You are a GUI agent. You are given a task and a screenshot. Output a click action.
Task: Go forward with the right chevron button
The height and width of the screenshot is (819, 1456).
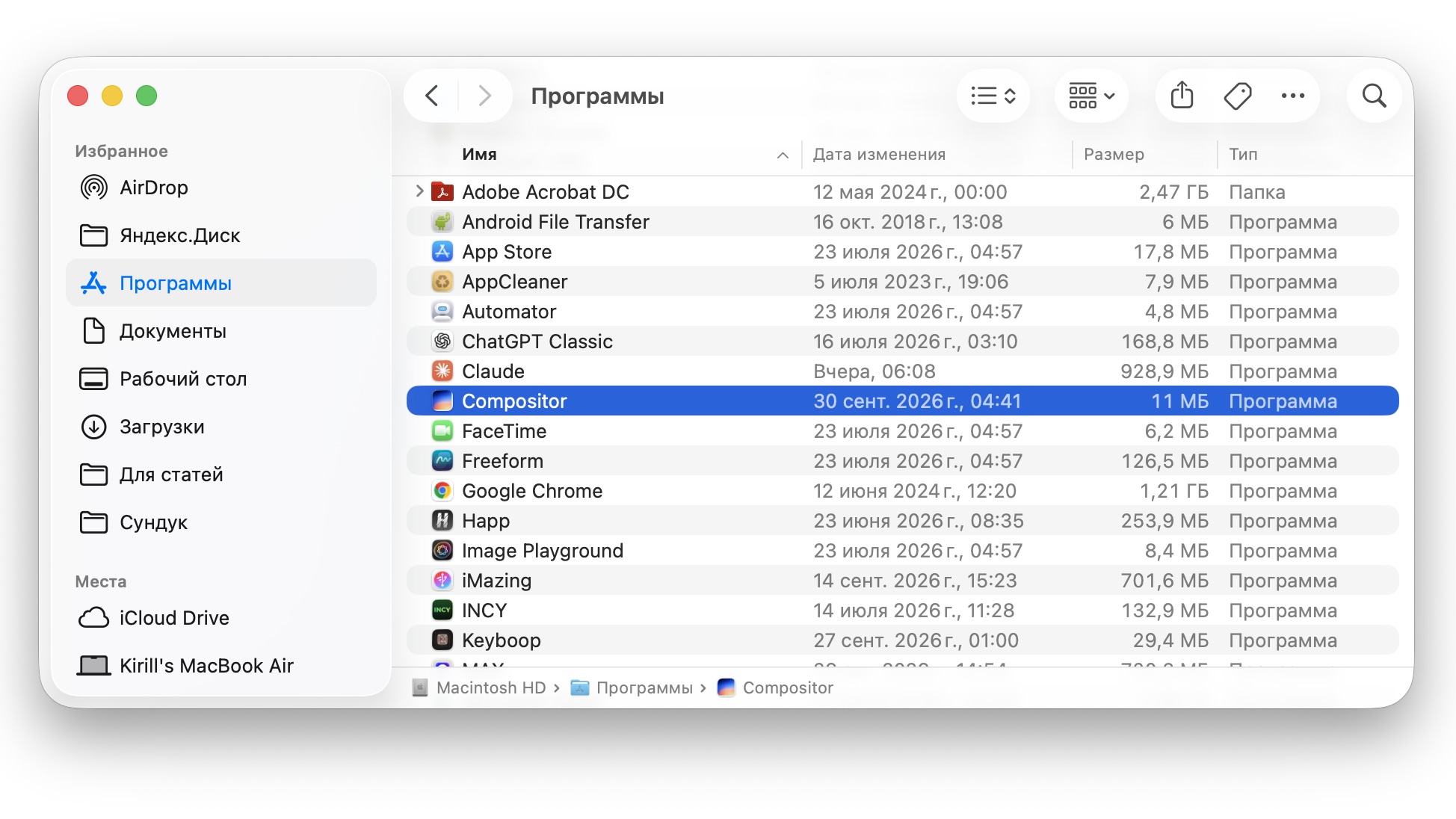484,96
